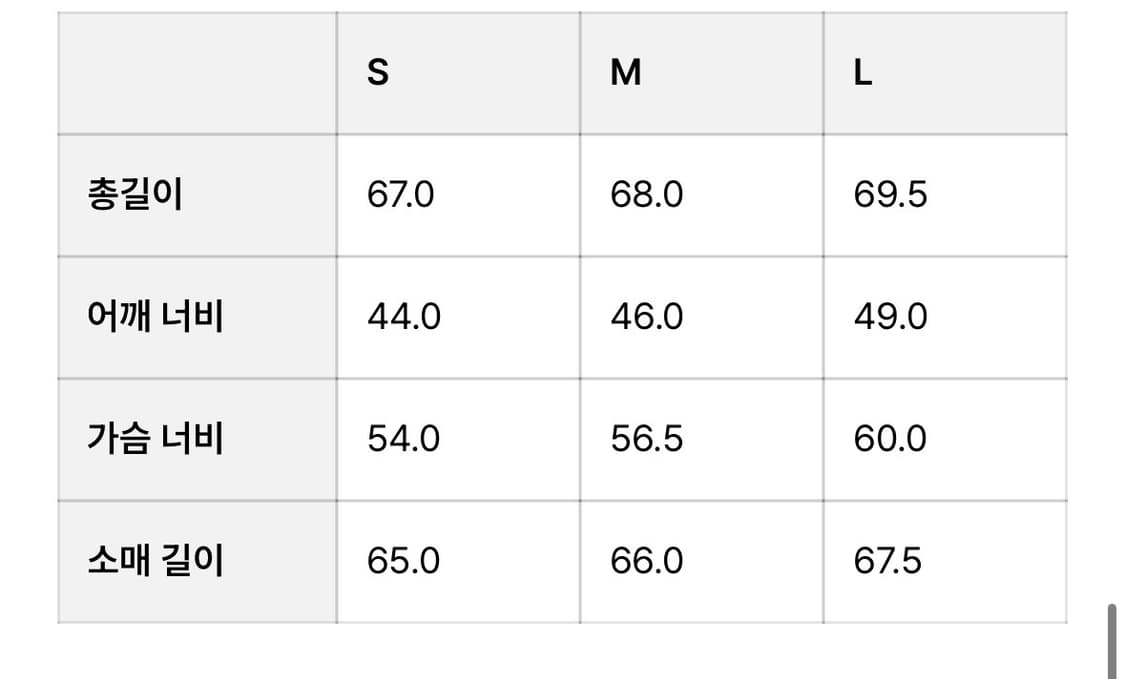Select the M size column header
The height and width of the screenshot is (679, 1125).
coord(626,73)
